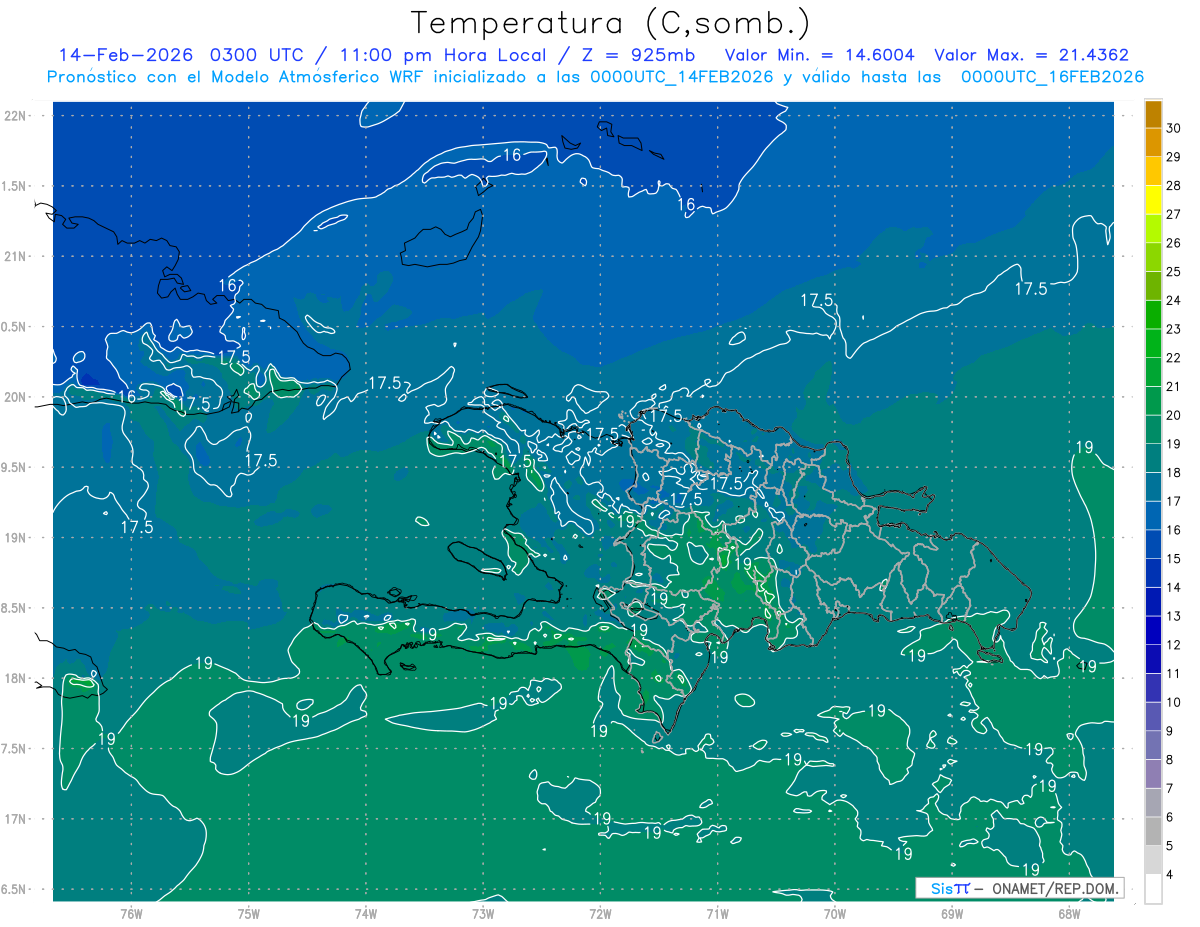The height and width of the screenshot is (927, 1200).
Task: Pick the yellow legend color between 27 and 28
Action: (x=1153, y=200)
